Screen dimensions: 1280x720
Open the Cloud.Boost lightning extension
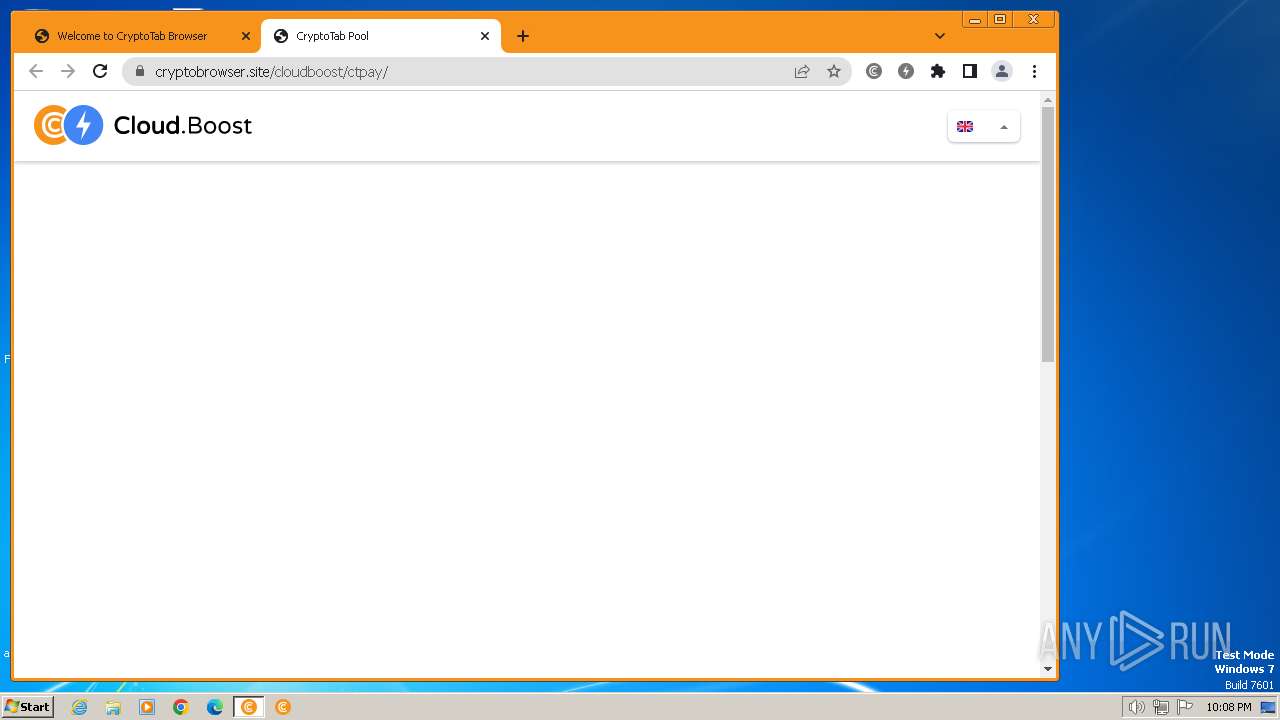click(906, 71)
